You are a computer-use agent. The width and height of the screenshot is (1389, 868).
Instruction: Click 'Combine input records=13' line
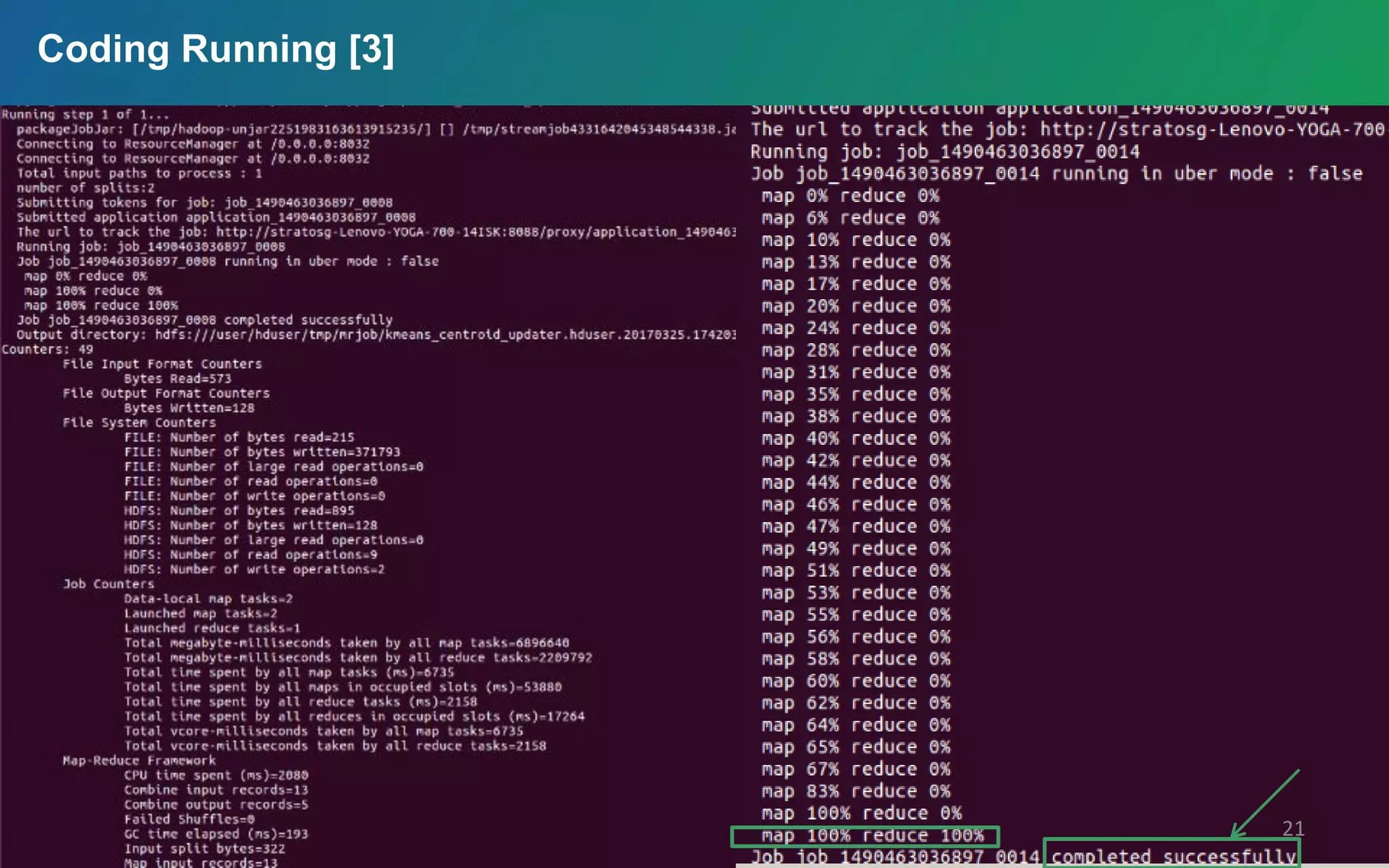point(216,790)
